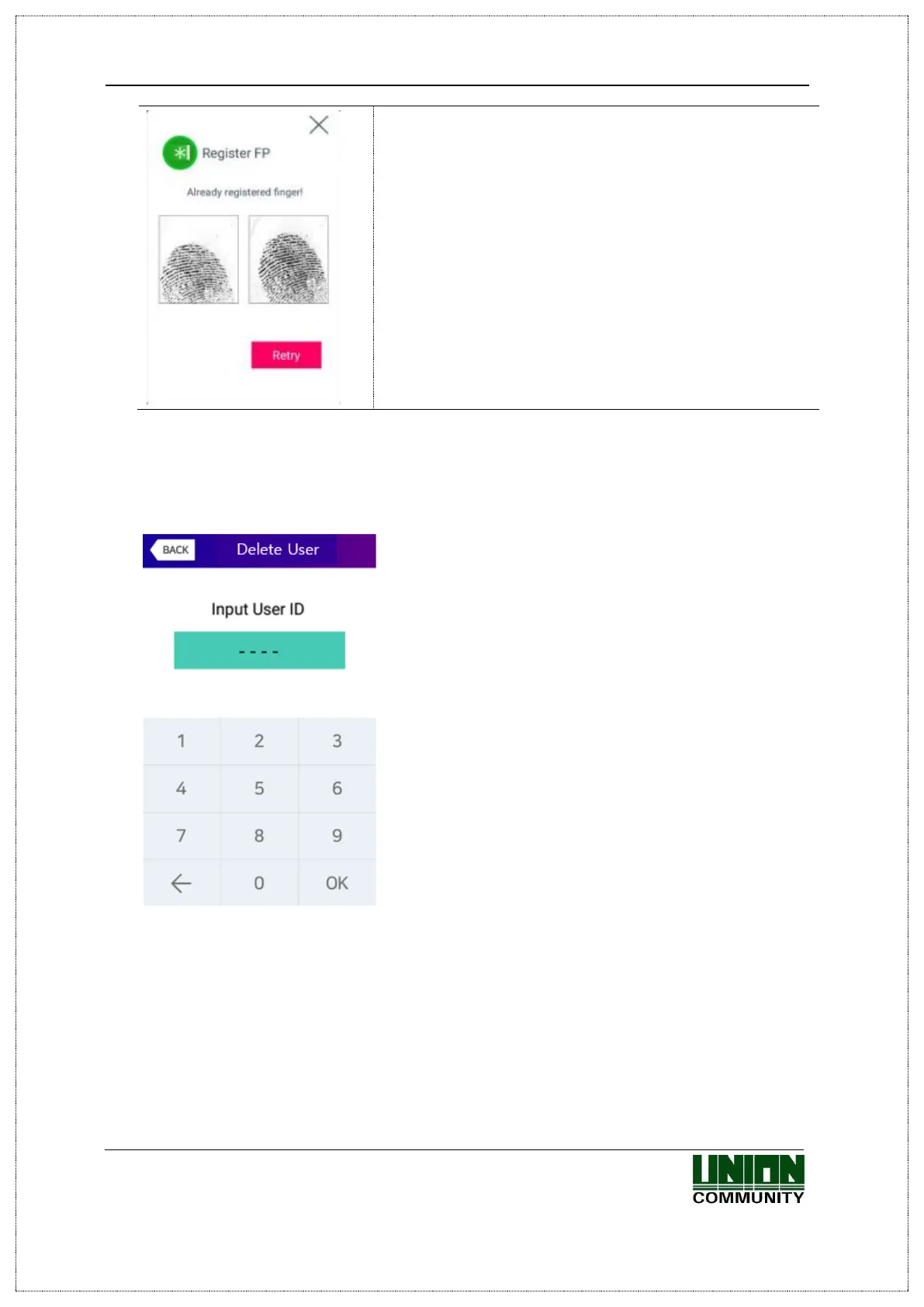Tap keypad digit 9
This screenshot has height=1307, width=924.
pyautogui.click(x=337, y=836)
